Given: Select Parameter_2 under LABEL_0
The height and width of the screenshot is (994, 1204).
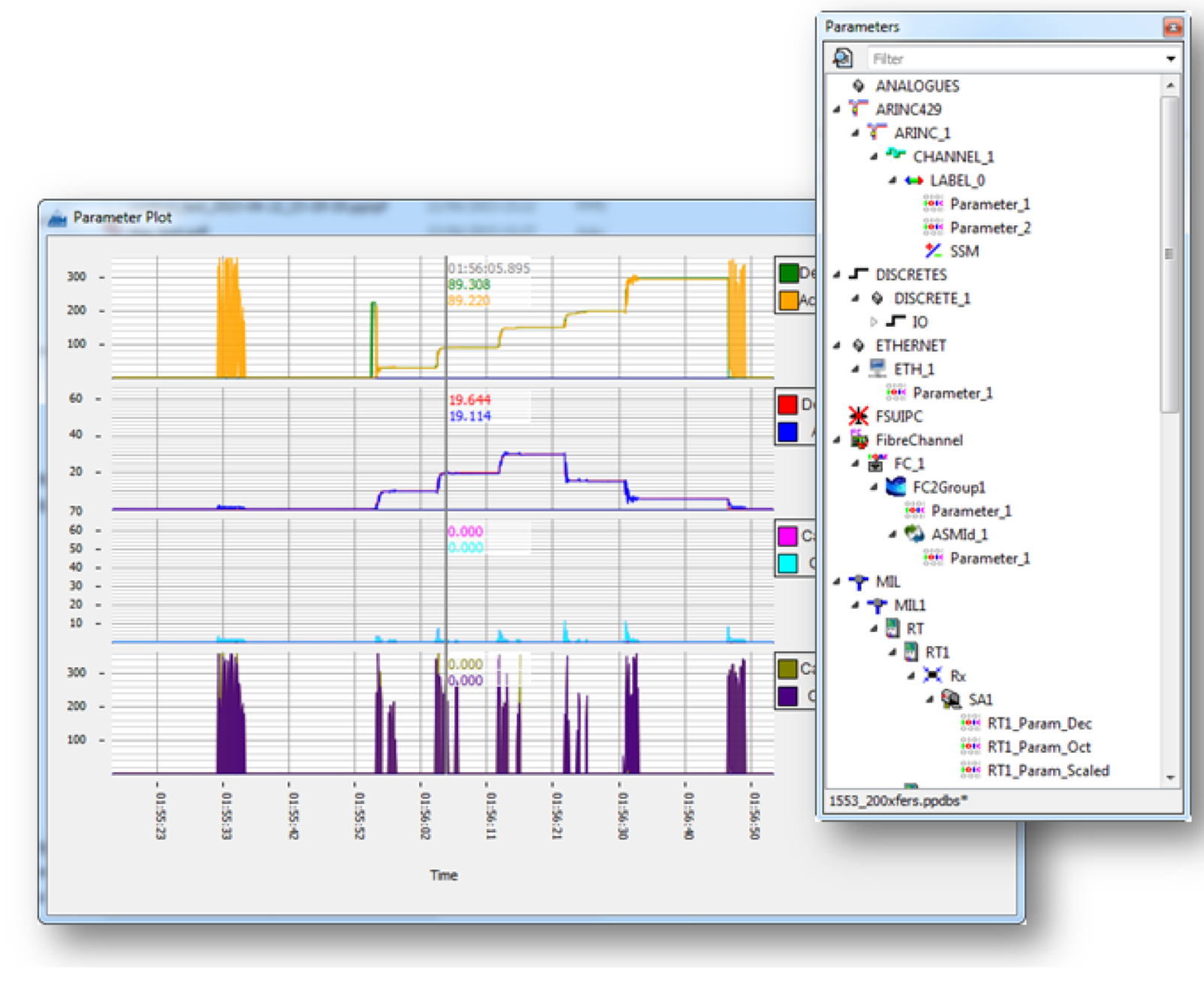Looking at the screenshot, I should 990,228.
